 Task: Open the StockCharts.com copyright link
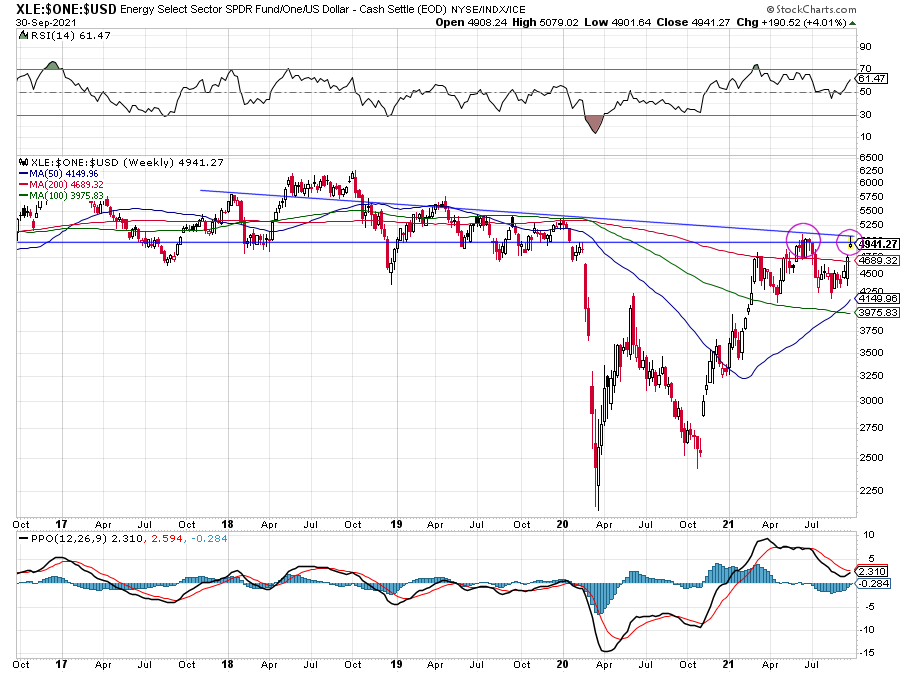coord(812,9)
